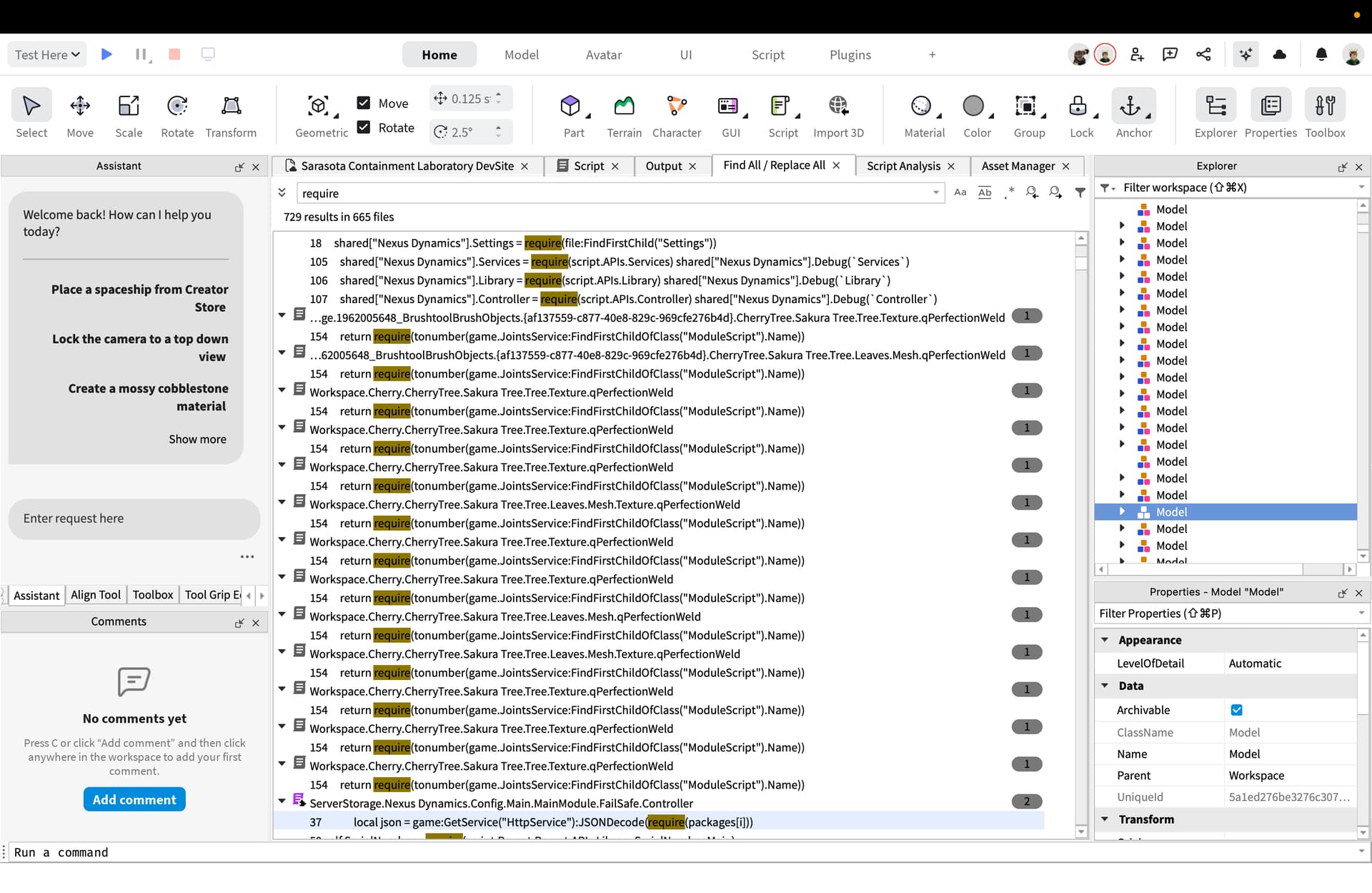The width and height of the screenshot is (1372, 893).
Task: Click the Stop simulation button
Action: pos(174,54)
